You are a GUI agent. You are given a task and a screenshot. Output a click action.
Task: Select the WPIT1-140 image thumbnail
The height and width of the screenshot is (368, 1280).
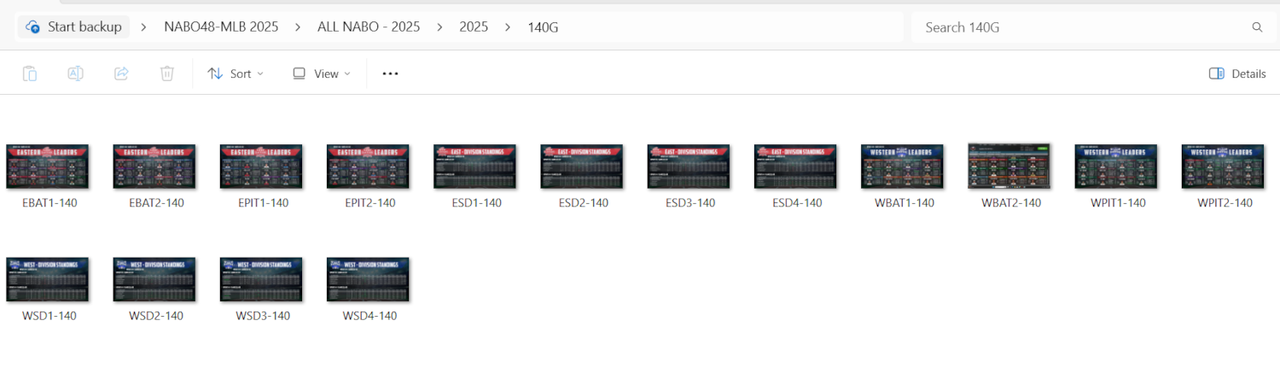pos(1116,166)
